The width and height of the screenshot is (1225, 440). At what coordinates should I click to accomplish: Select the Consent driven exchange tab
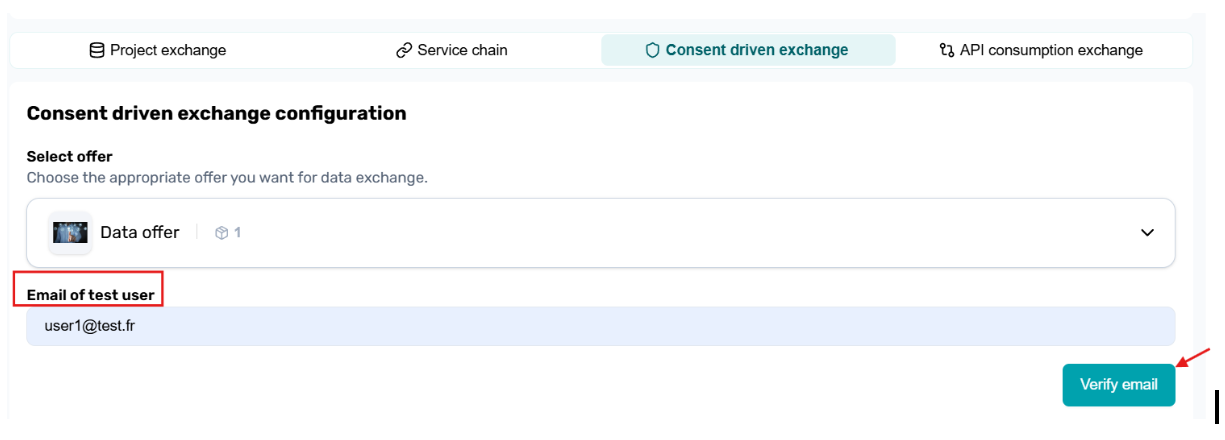[747, 50]
